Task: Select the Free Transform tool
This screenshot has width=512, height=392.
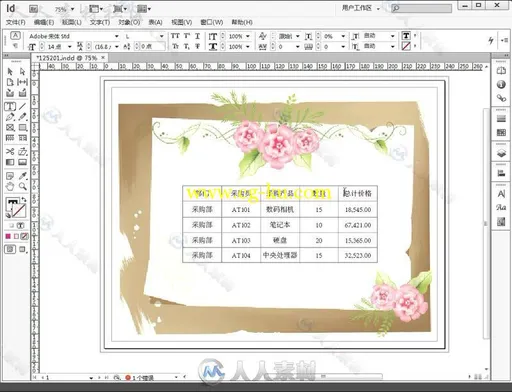Action: pyautogui.click(x=22, y=152)
